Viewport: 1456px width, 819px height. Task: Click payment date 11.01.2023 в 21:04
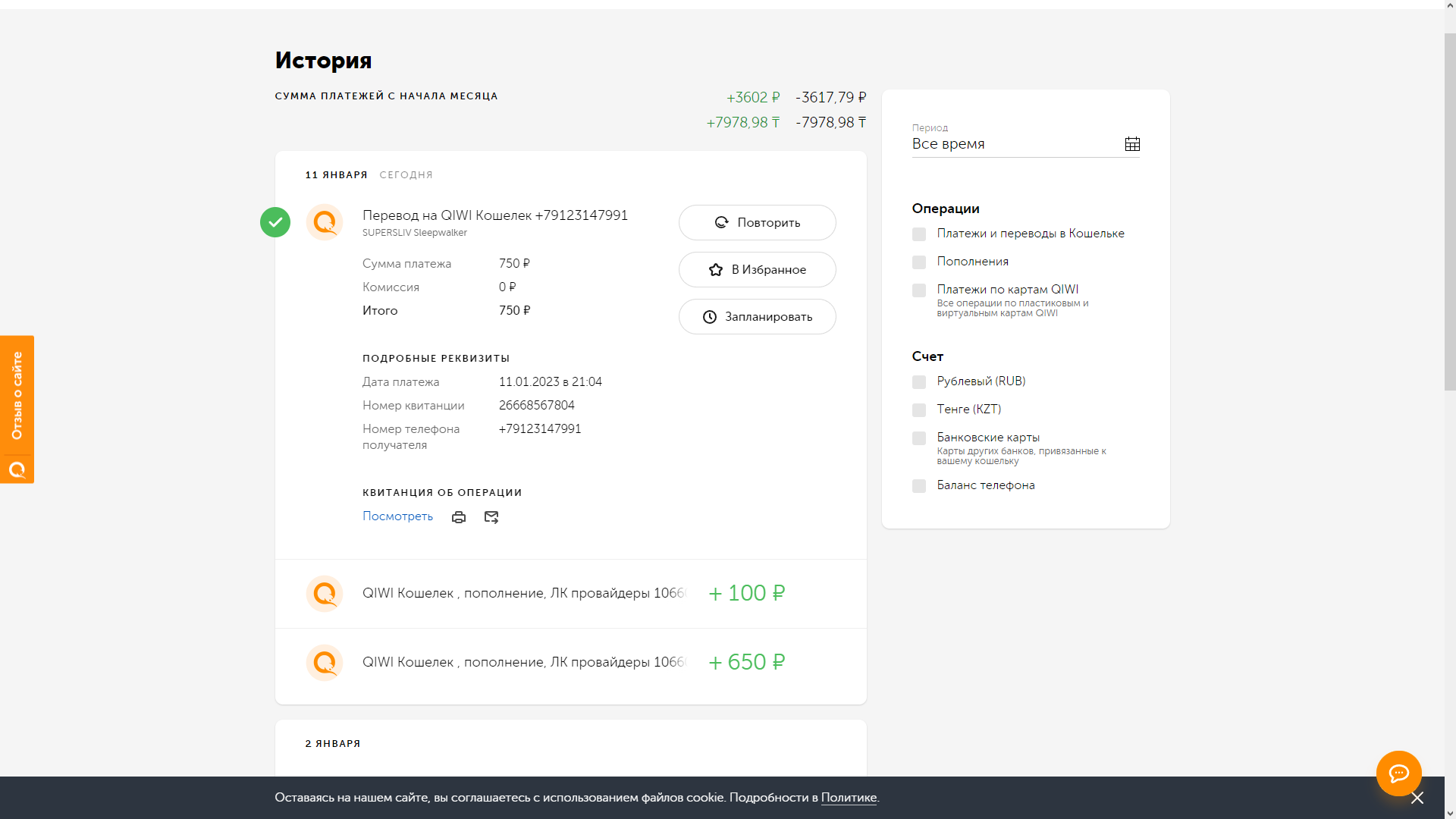pos(551,382)
